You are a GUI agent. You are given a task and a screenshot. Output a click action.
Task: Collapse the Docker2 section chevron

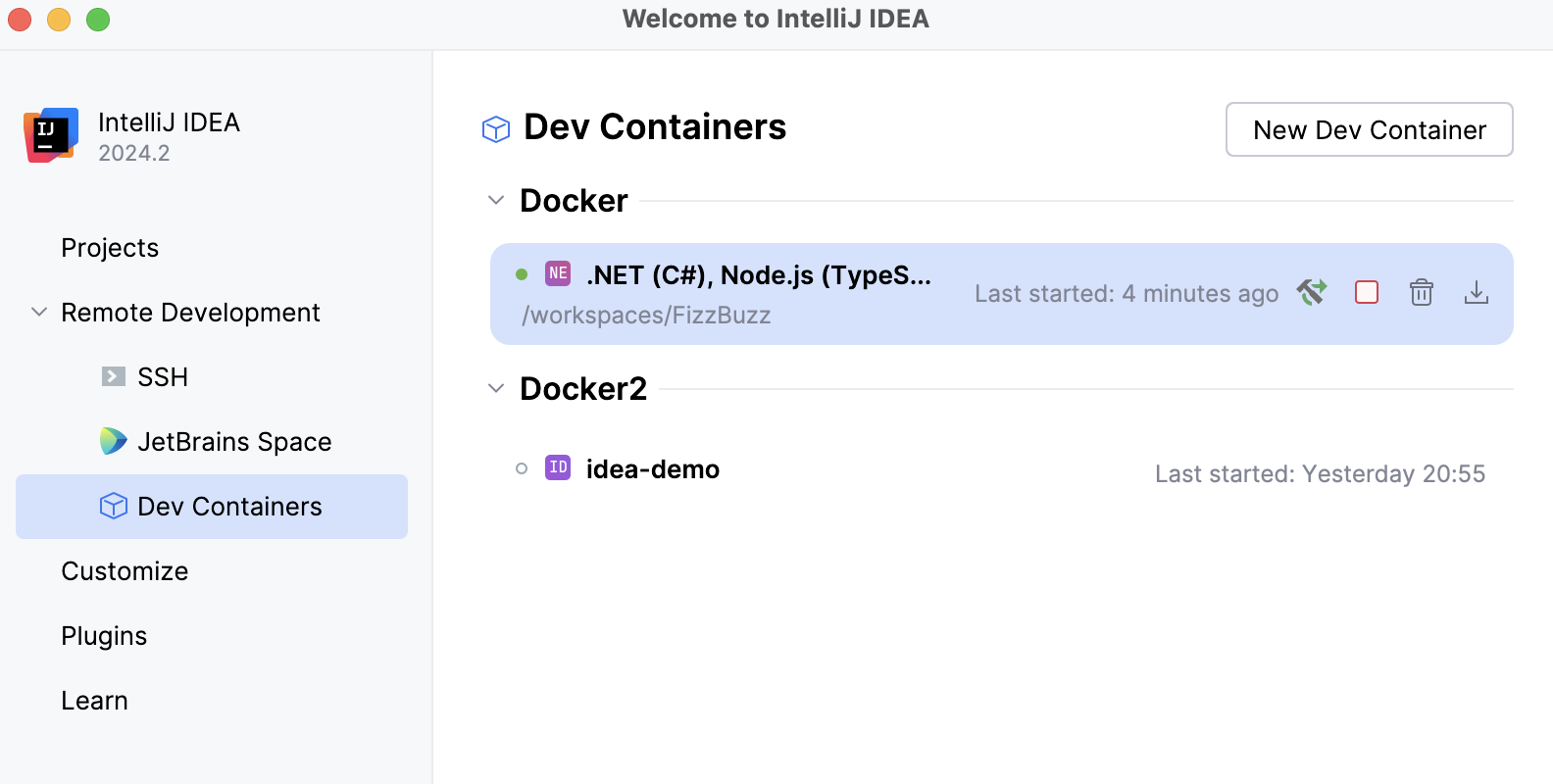496,389
